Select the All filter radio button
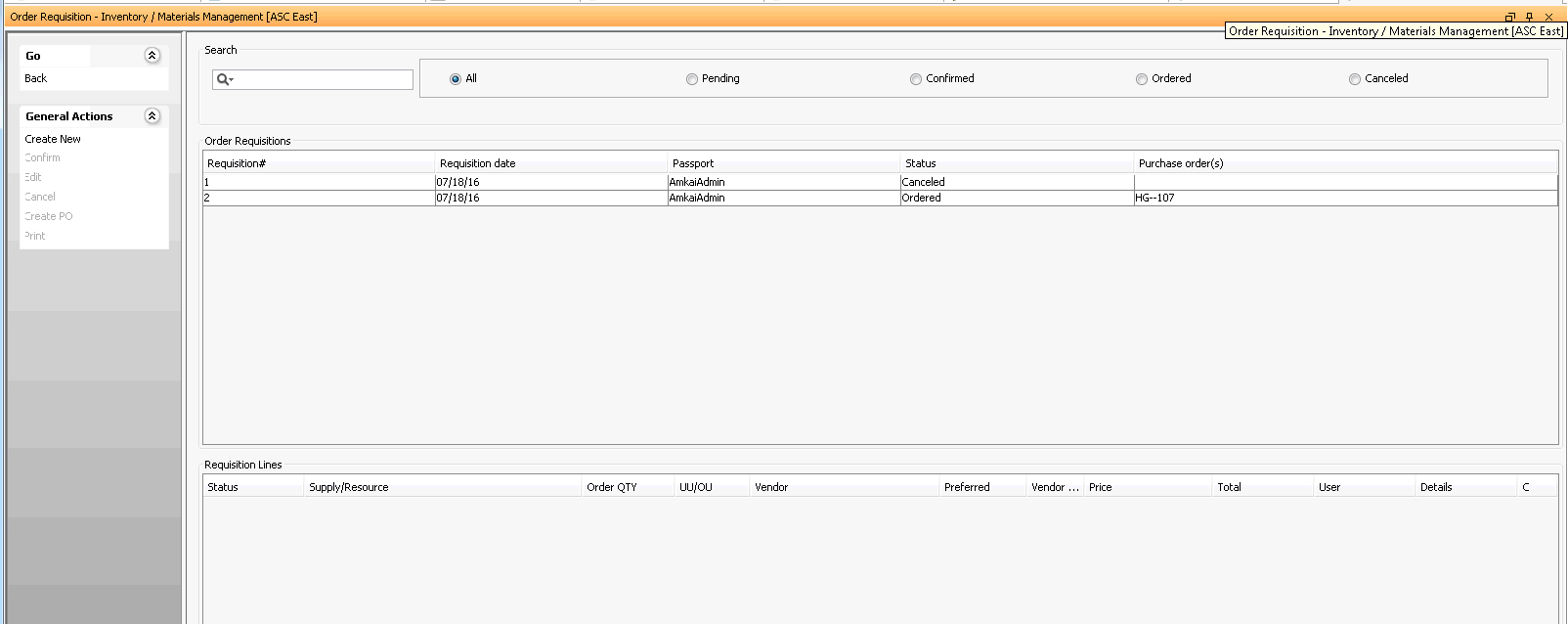The image size is (1568, 624). pos(456,79)
